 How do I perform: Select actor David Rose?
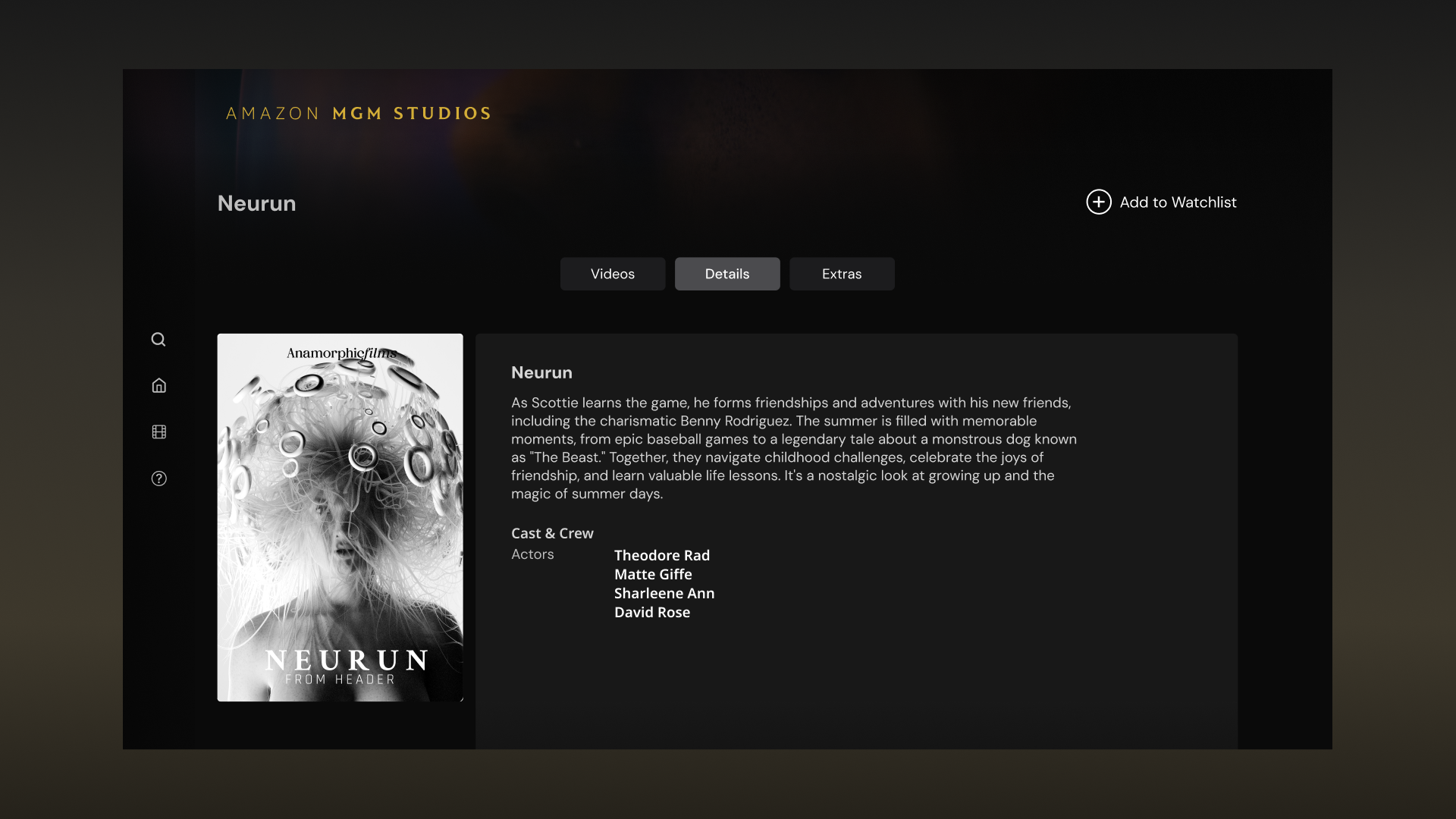652,612
